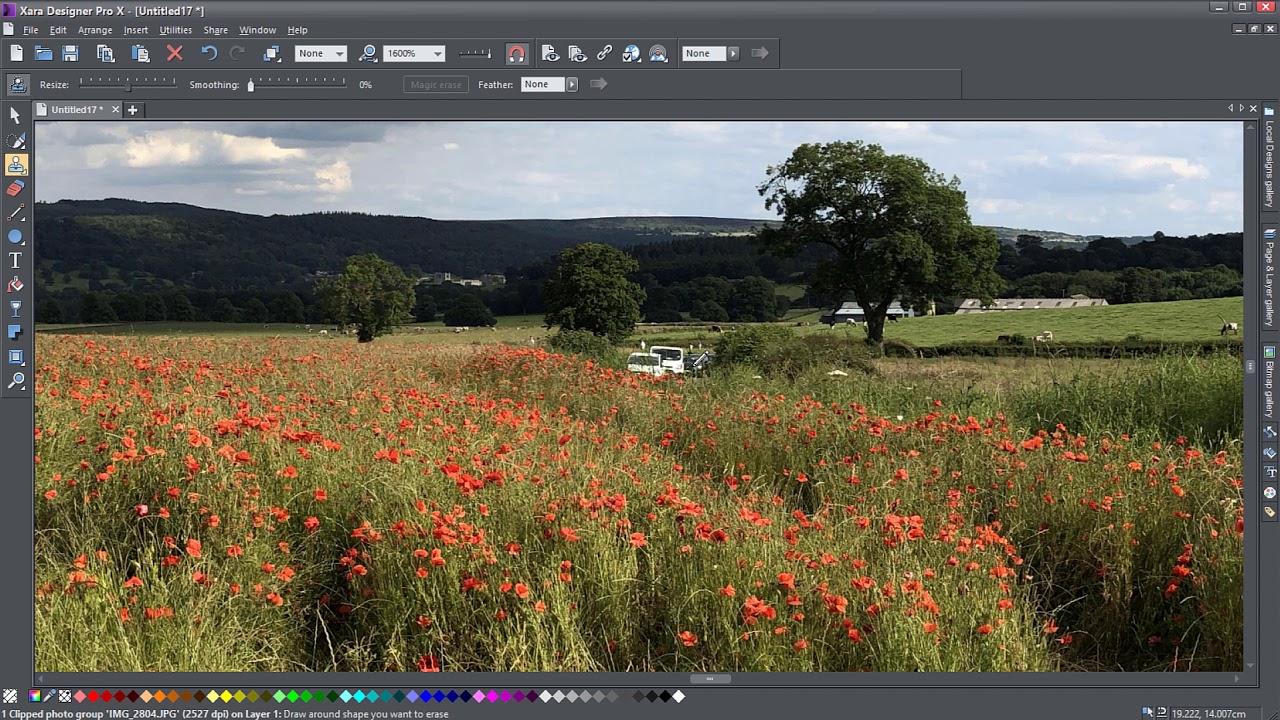Screen dimensions: 1280x720
Task: Select the Photo edit tool
Action: click(x=15, y=141)
